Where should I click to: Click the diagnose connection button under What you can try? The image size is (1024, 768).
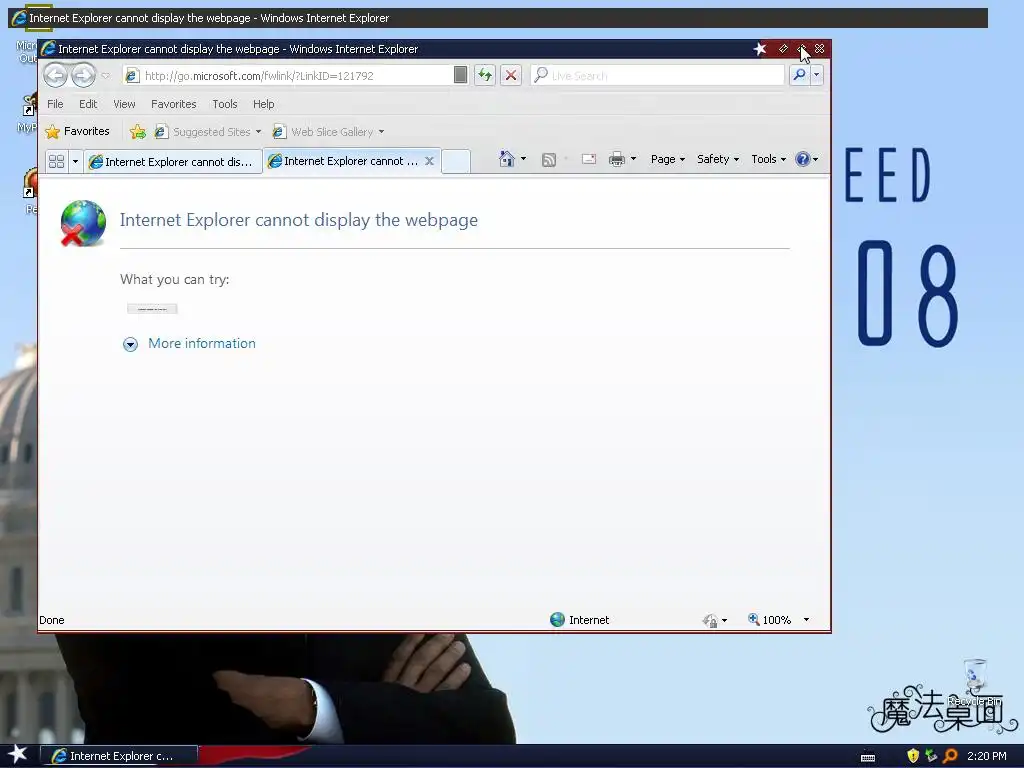(152, 309)
